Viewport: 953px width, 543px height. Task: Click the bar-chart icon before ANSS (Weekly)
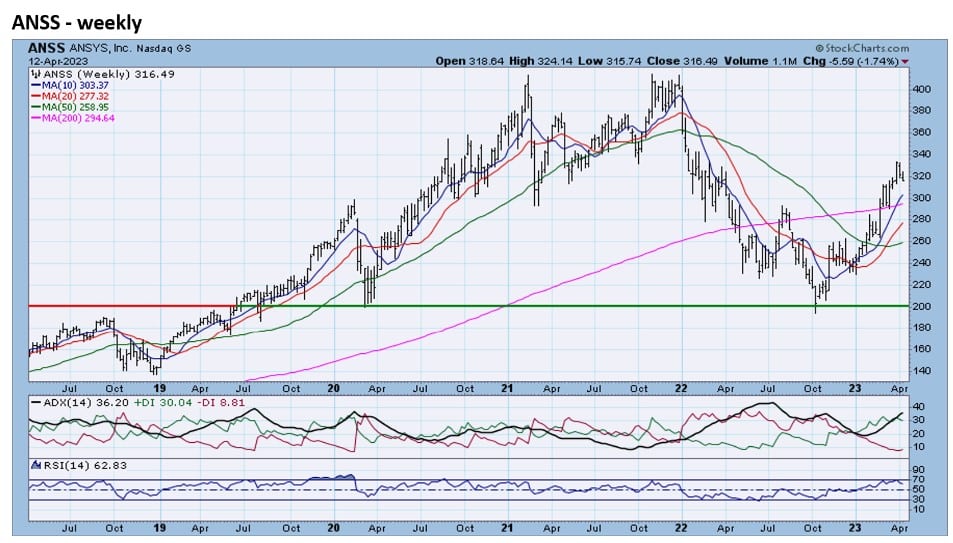pos(36,74)
